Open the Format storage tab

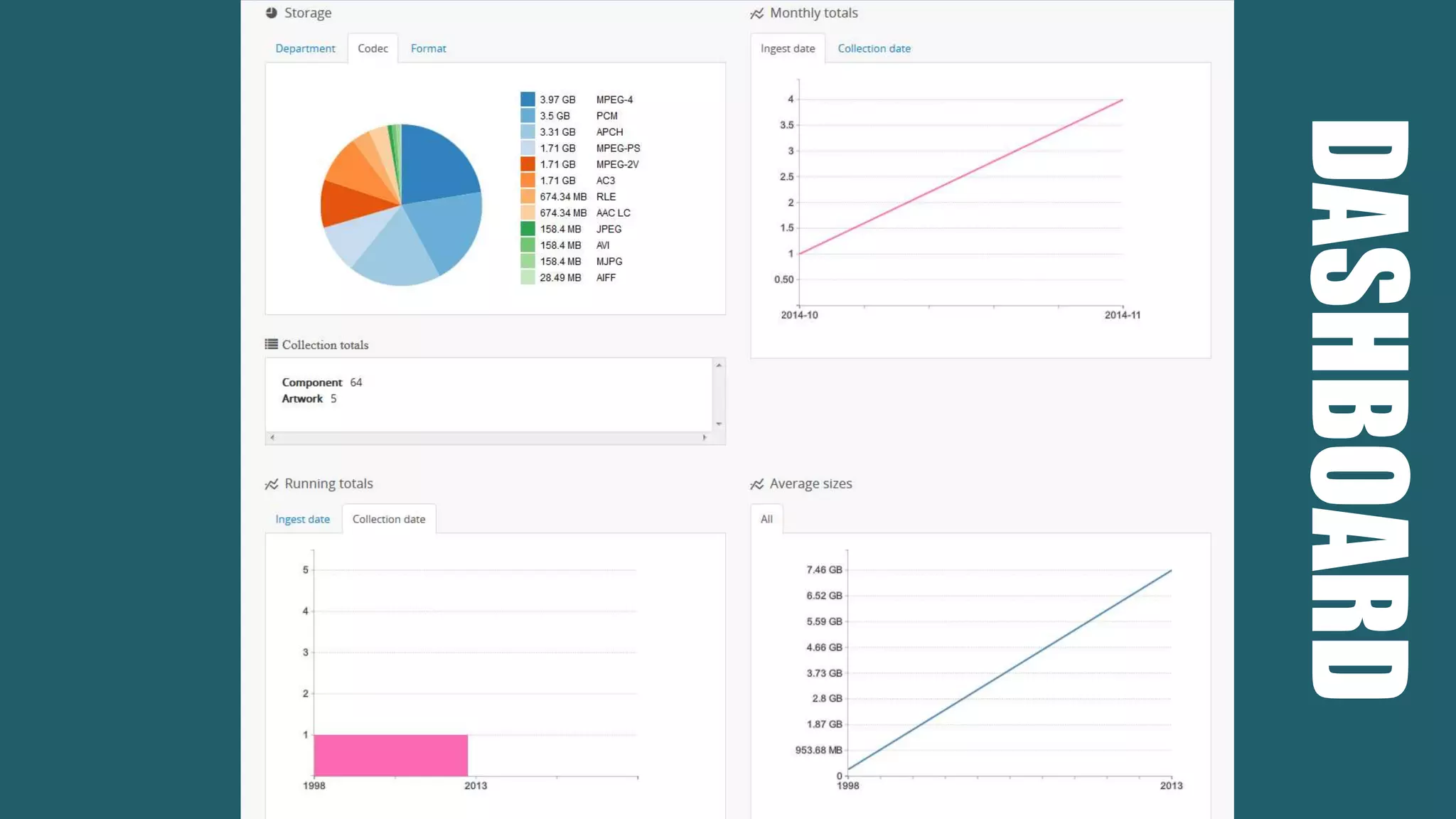(x=428, y=48)
